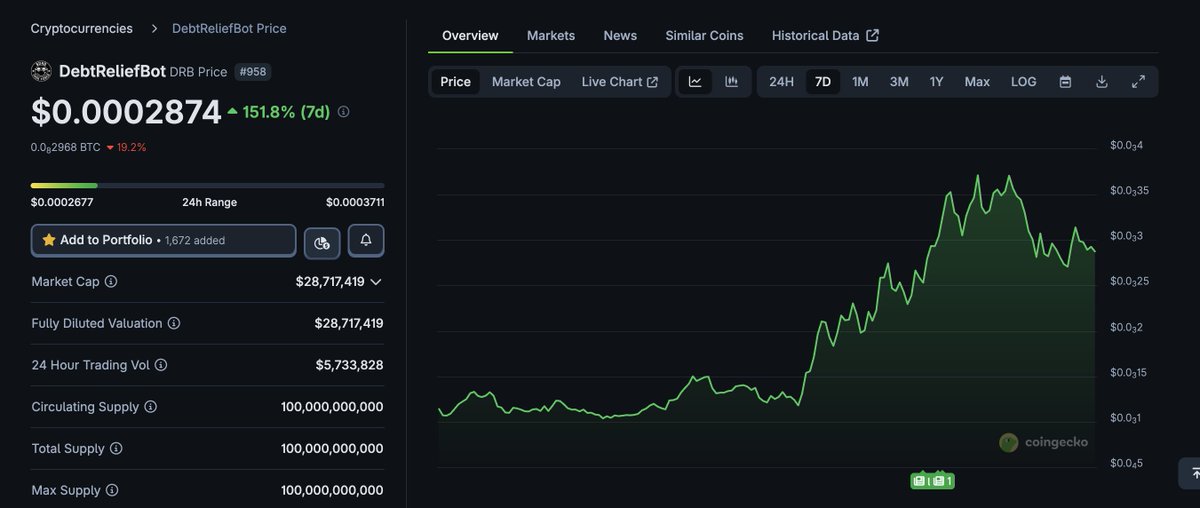Screen dimensions: 1200x508
Task: Go to Cryptocurrencies breadcrumb
Action: pyautogui.click(x=82, y=28)
